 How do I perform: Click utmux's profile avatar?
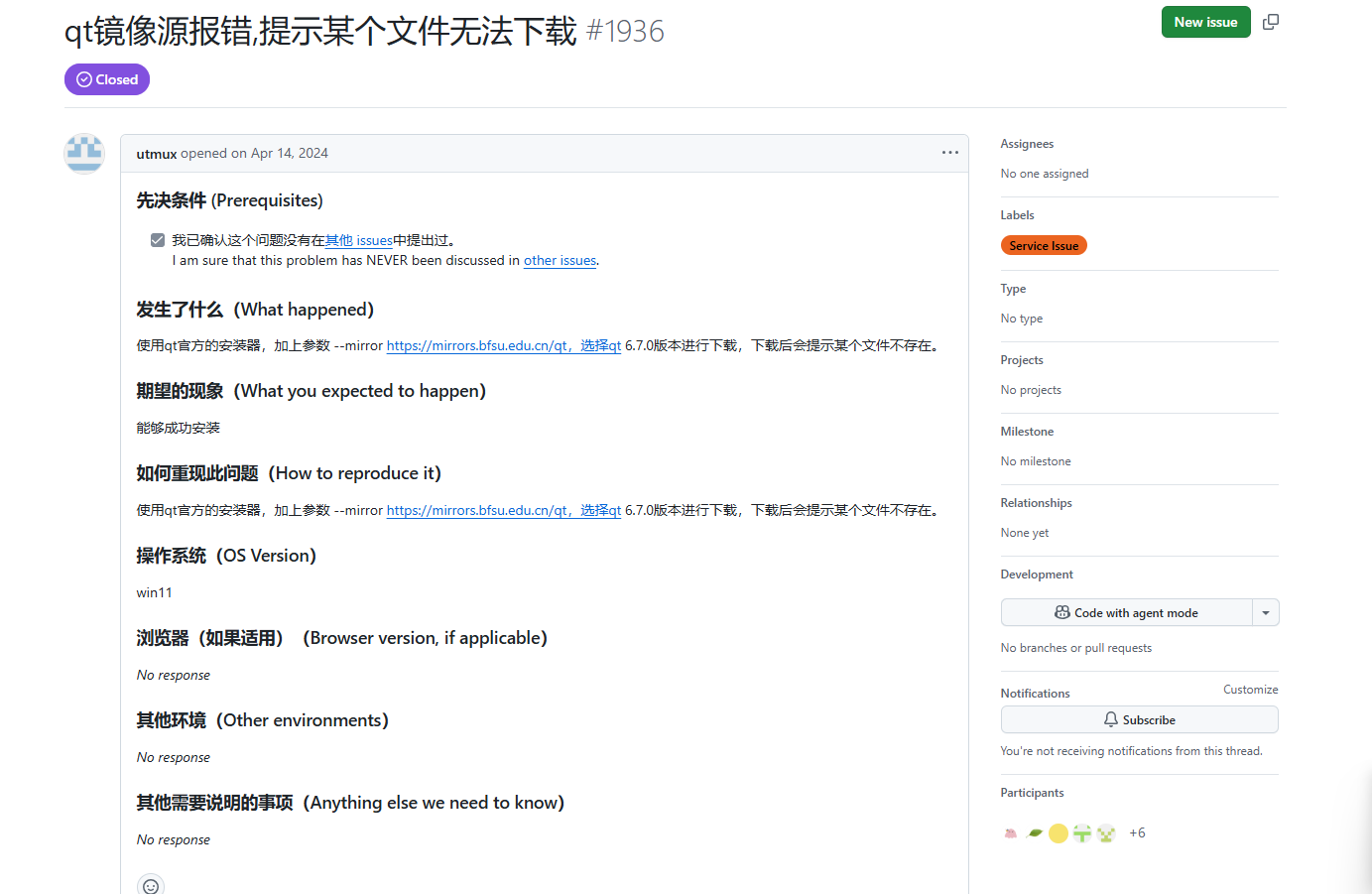pos(84,153)
